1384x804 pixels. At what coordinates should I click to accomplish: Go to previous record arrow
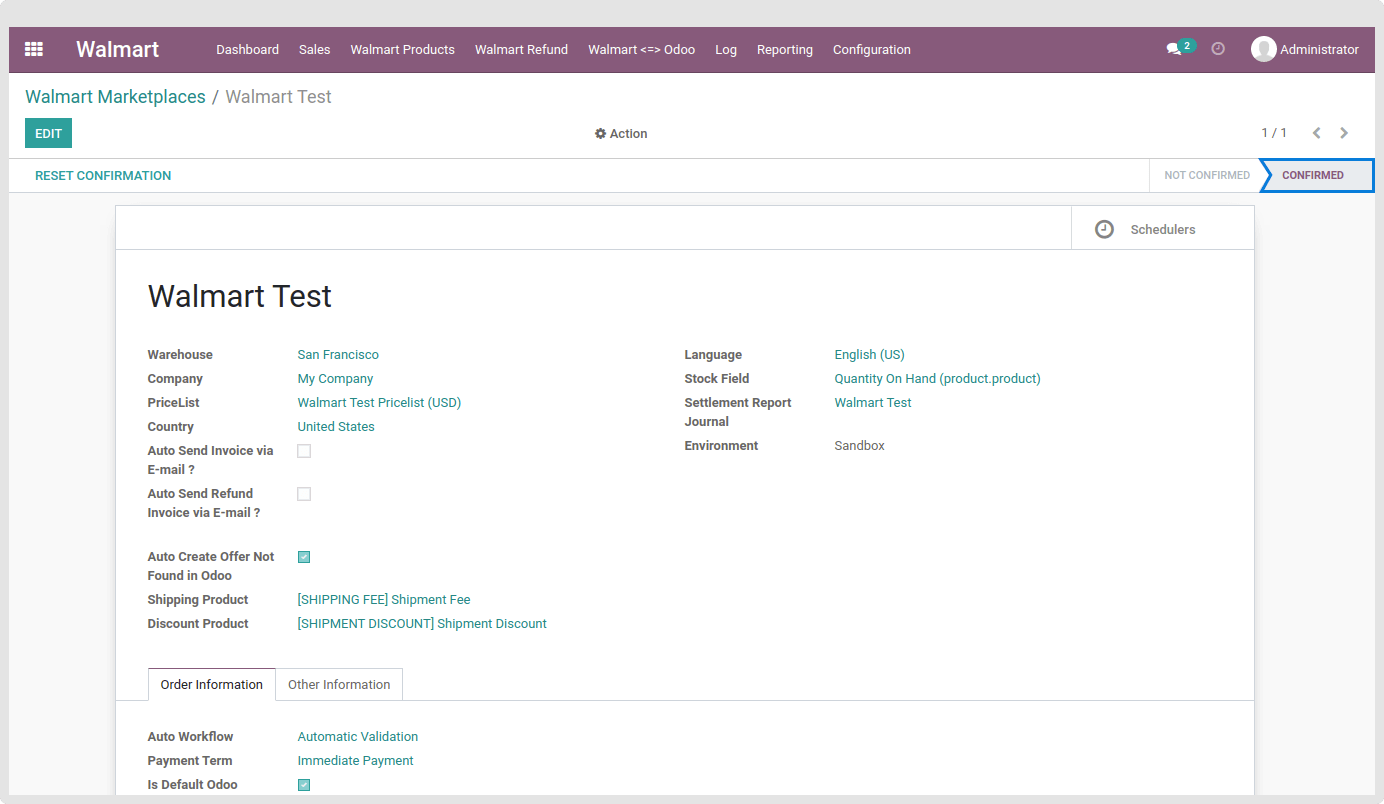coord(1317,133)
